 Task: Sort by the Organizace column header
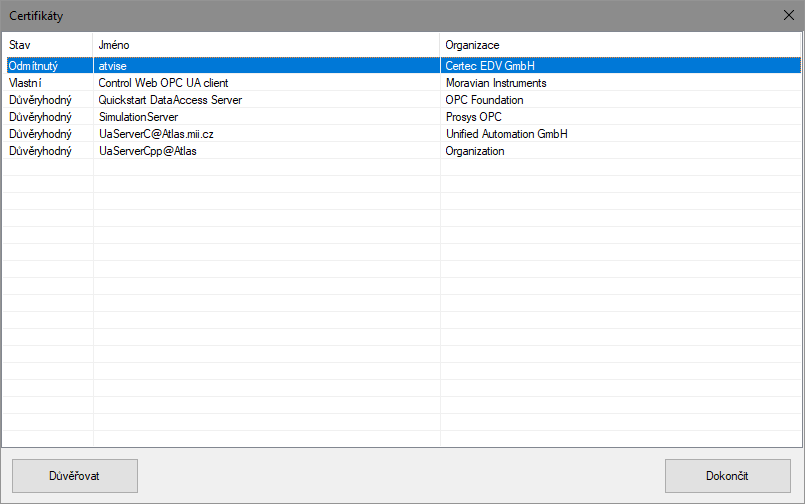click(x=620, y=45)
